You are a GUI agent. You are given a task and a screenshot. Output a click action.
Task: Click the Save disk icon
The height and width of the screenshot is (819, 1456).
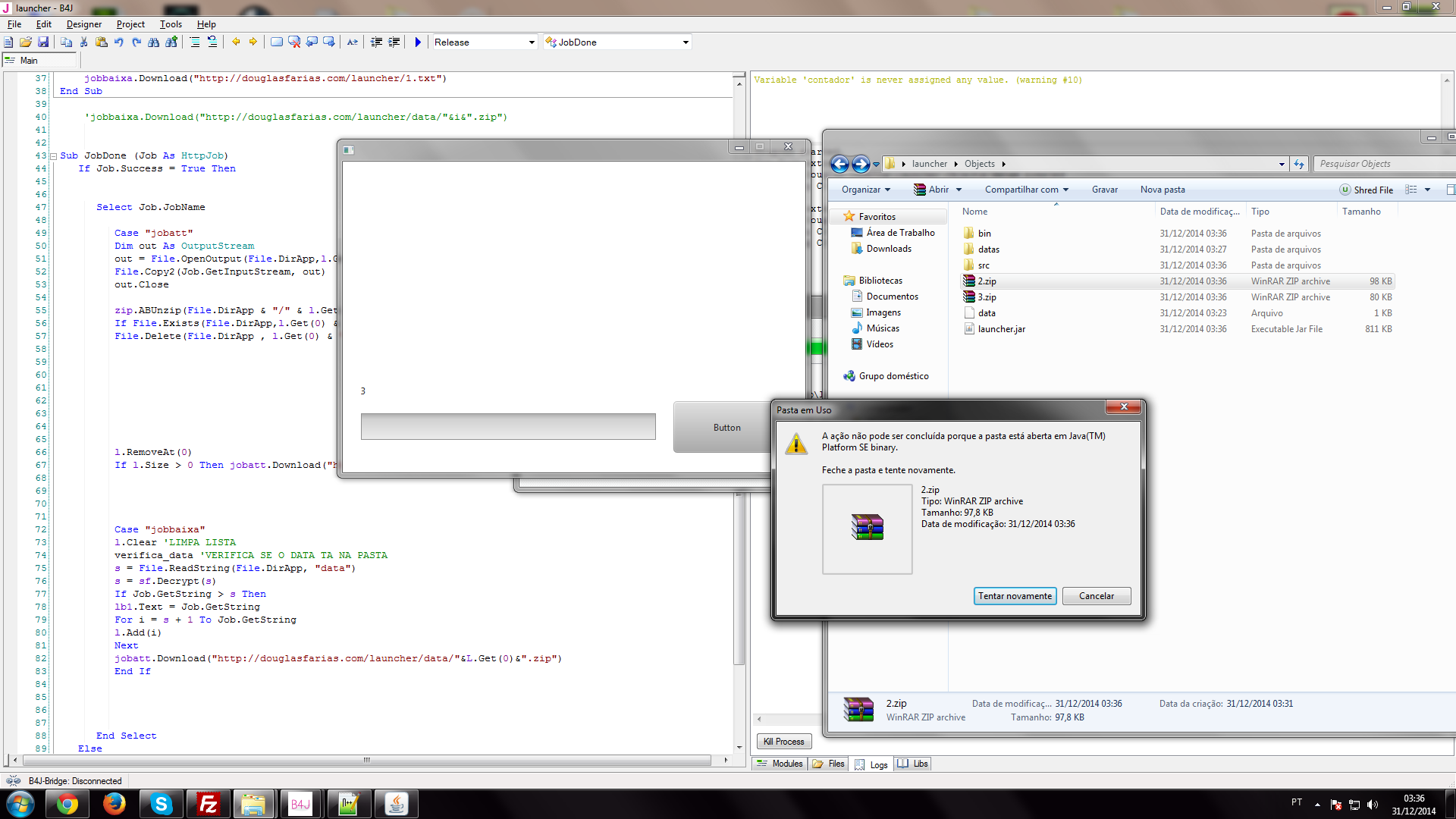point(43,42)
